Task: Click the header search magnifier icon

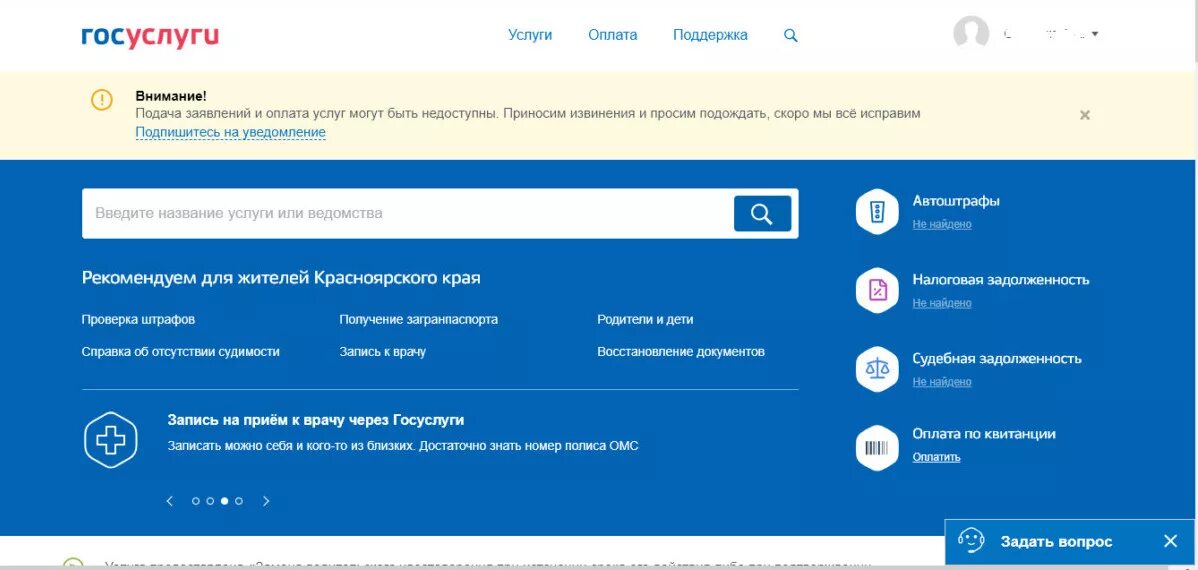Action: pos(791,35)
